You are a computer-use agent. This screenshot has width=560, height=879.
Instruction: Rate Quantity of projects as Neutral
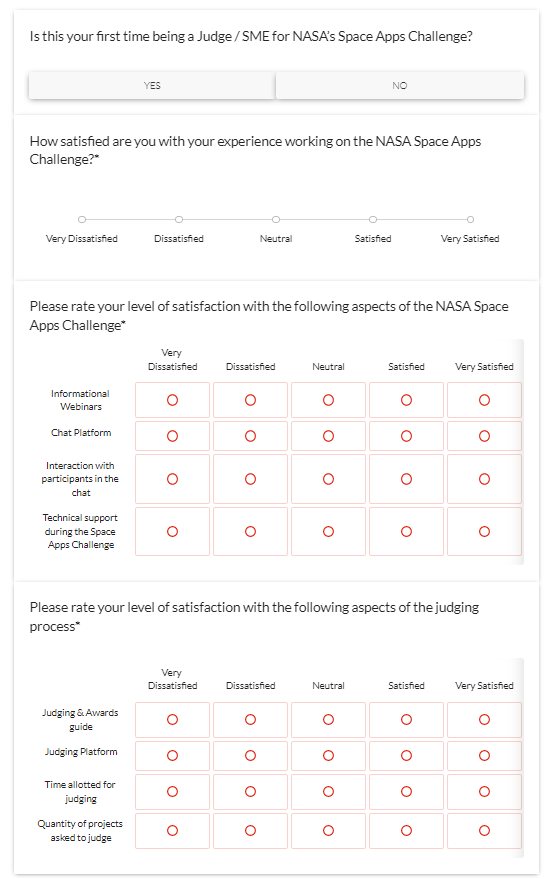click(x=328, y=830)
